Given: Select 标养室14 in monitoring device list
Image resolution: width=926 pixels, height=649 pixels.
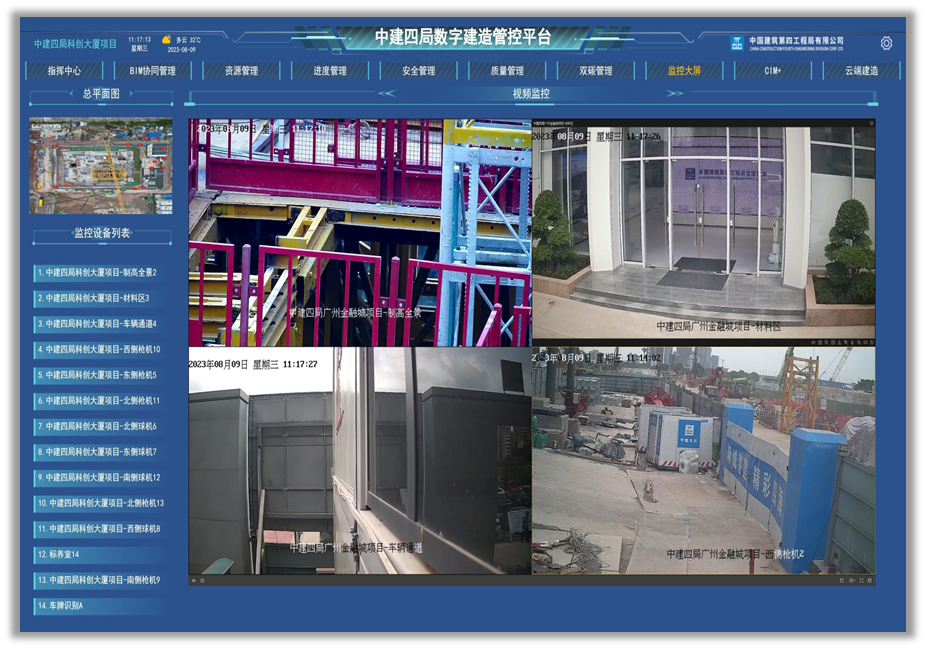Looking at the screenshot, I should [x=60, y=554].
